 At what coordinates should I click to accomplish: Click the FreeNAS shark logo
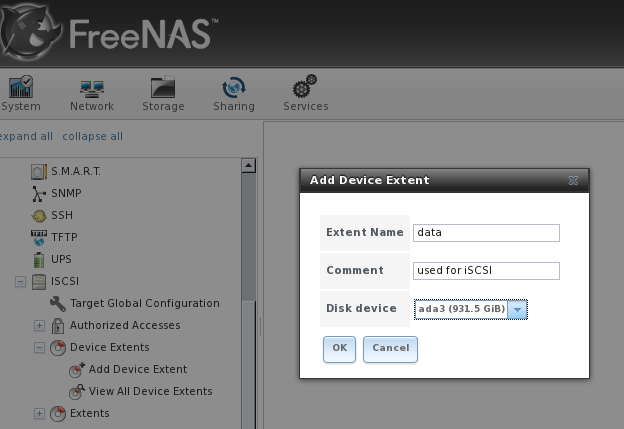tap(31, 32)
